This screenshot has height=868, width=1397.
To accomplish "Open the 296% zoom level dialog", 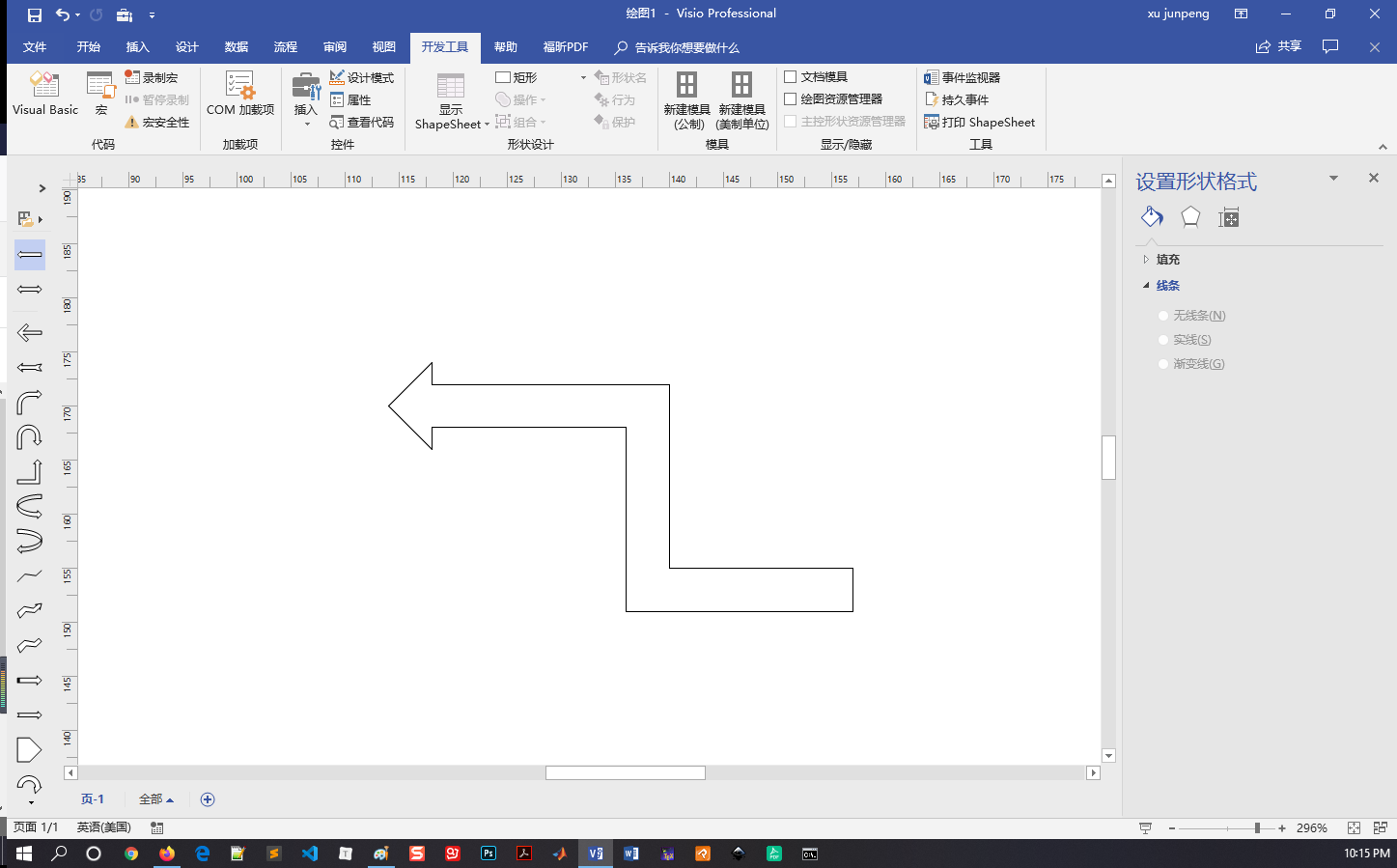I will (x=1312, y=828).
